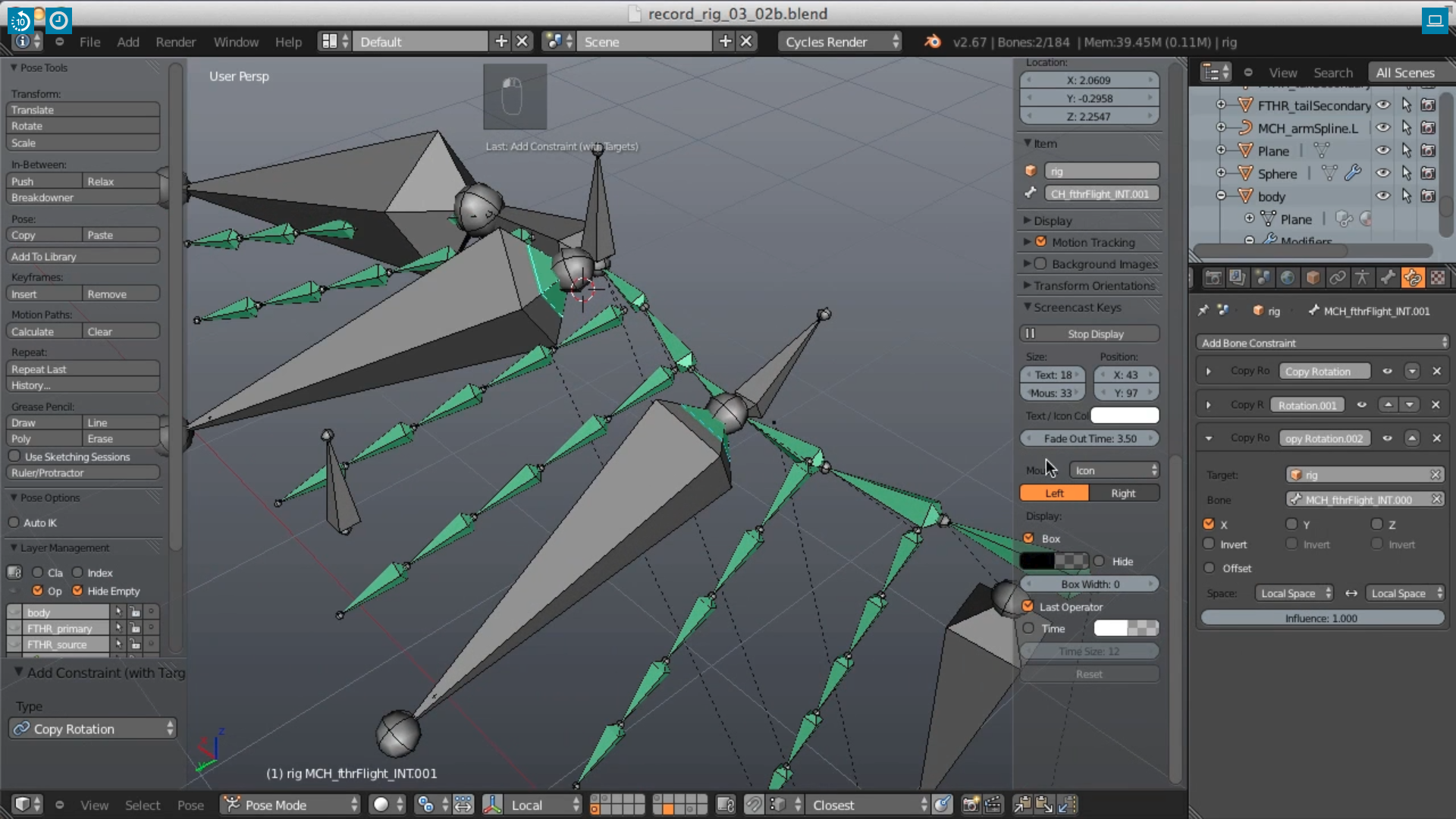Enable the Auto IK checkbox

pyautogui.click(x=14, y=522)
